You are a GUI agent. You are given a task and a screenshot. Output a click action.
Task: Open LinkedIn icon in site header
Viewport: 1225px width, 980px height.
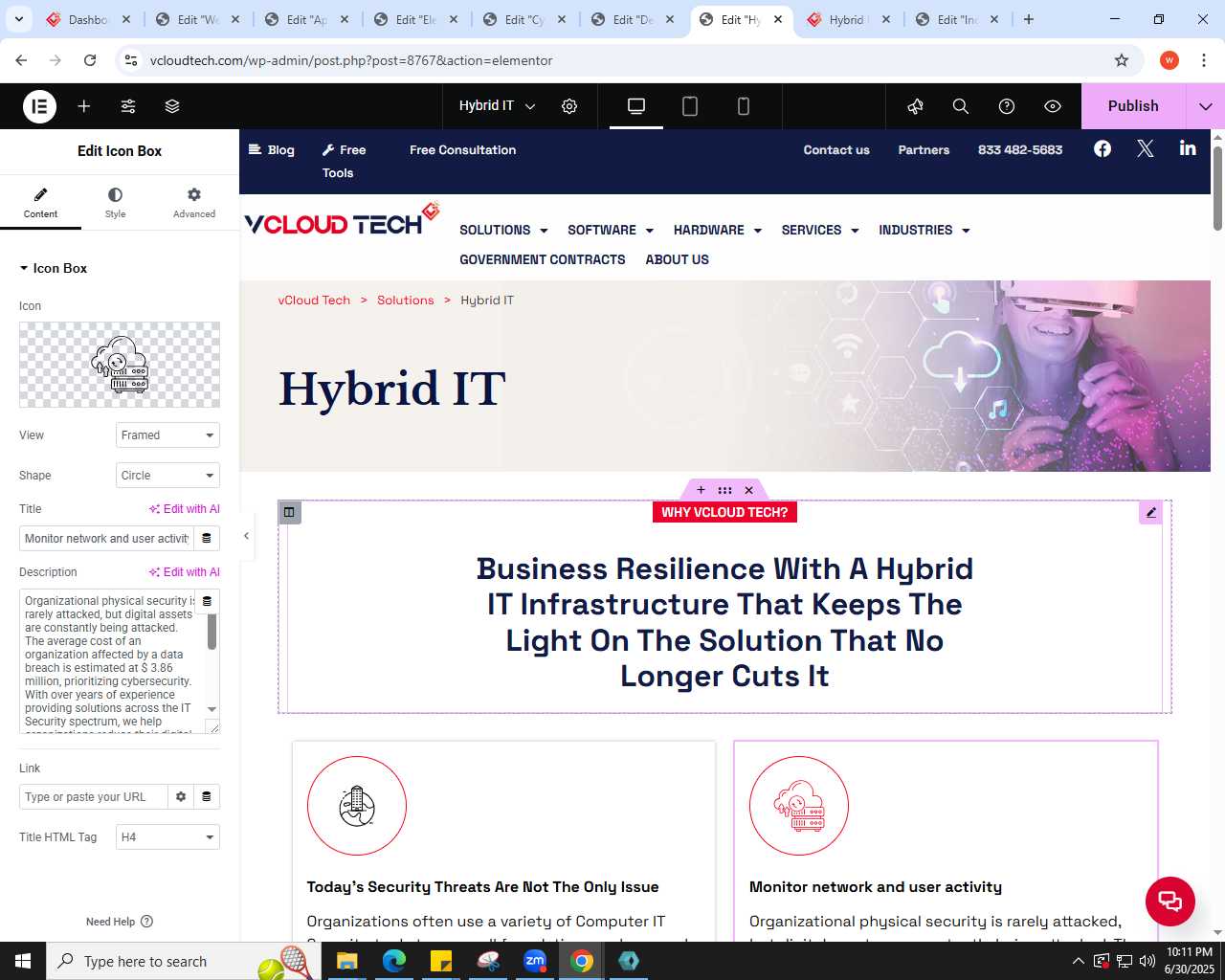pos(1188,148)
